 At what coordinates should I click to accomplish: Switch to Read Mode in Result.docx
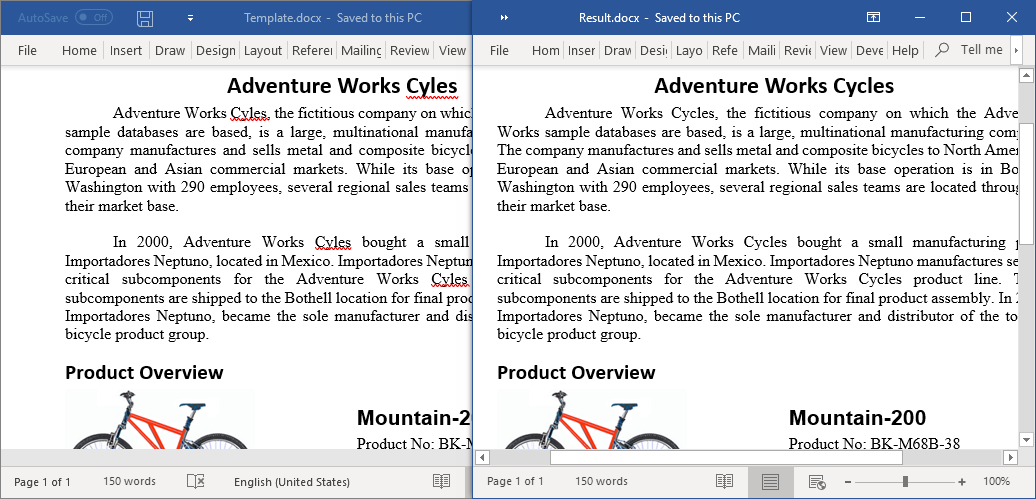724,481
